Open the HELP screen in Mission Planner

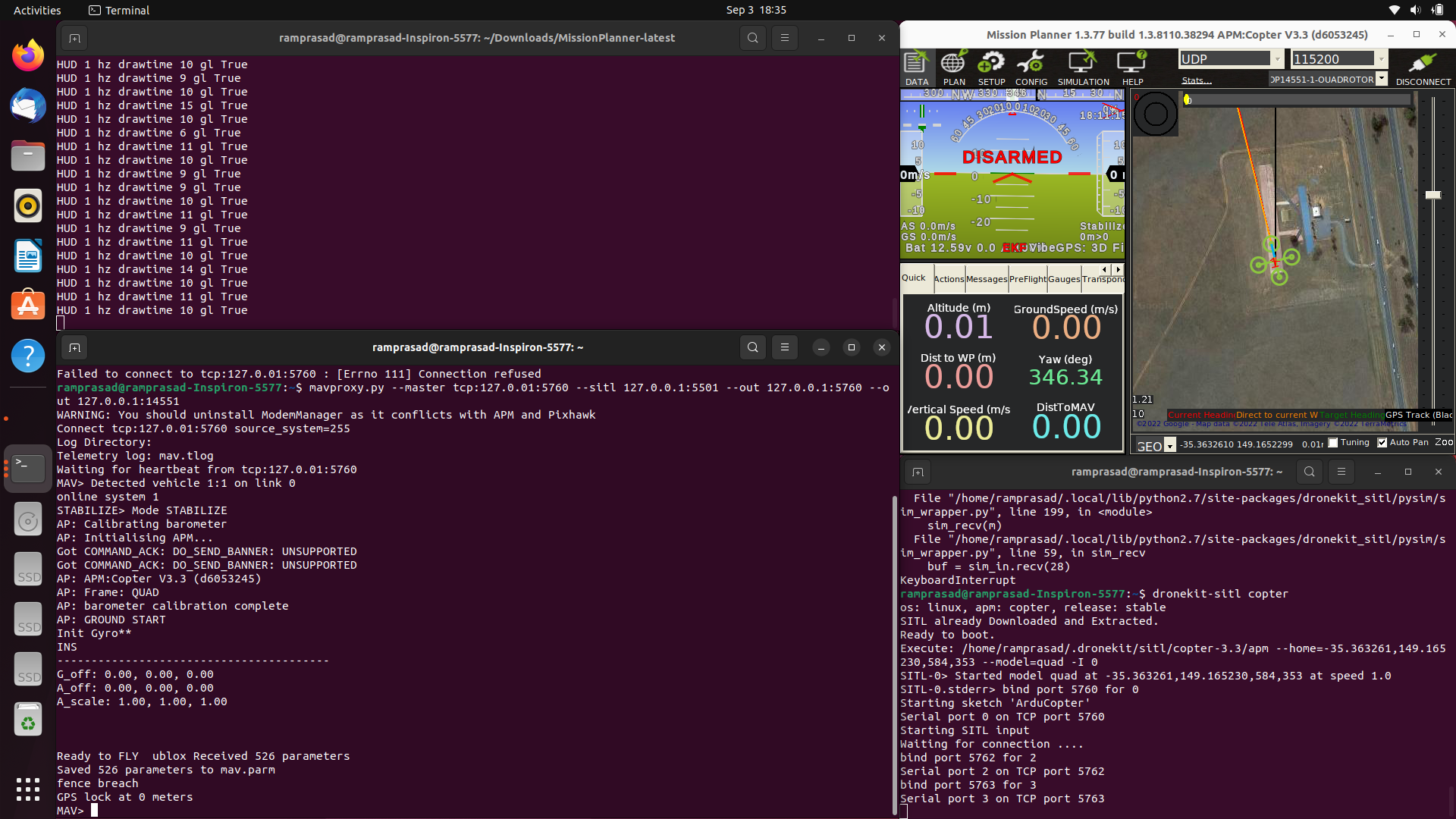pyautogui.click(x=1132, y=68)
